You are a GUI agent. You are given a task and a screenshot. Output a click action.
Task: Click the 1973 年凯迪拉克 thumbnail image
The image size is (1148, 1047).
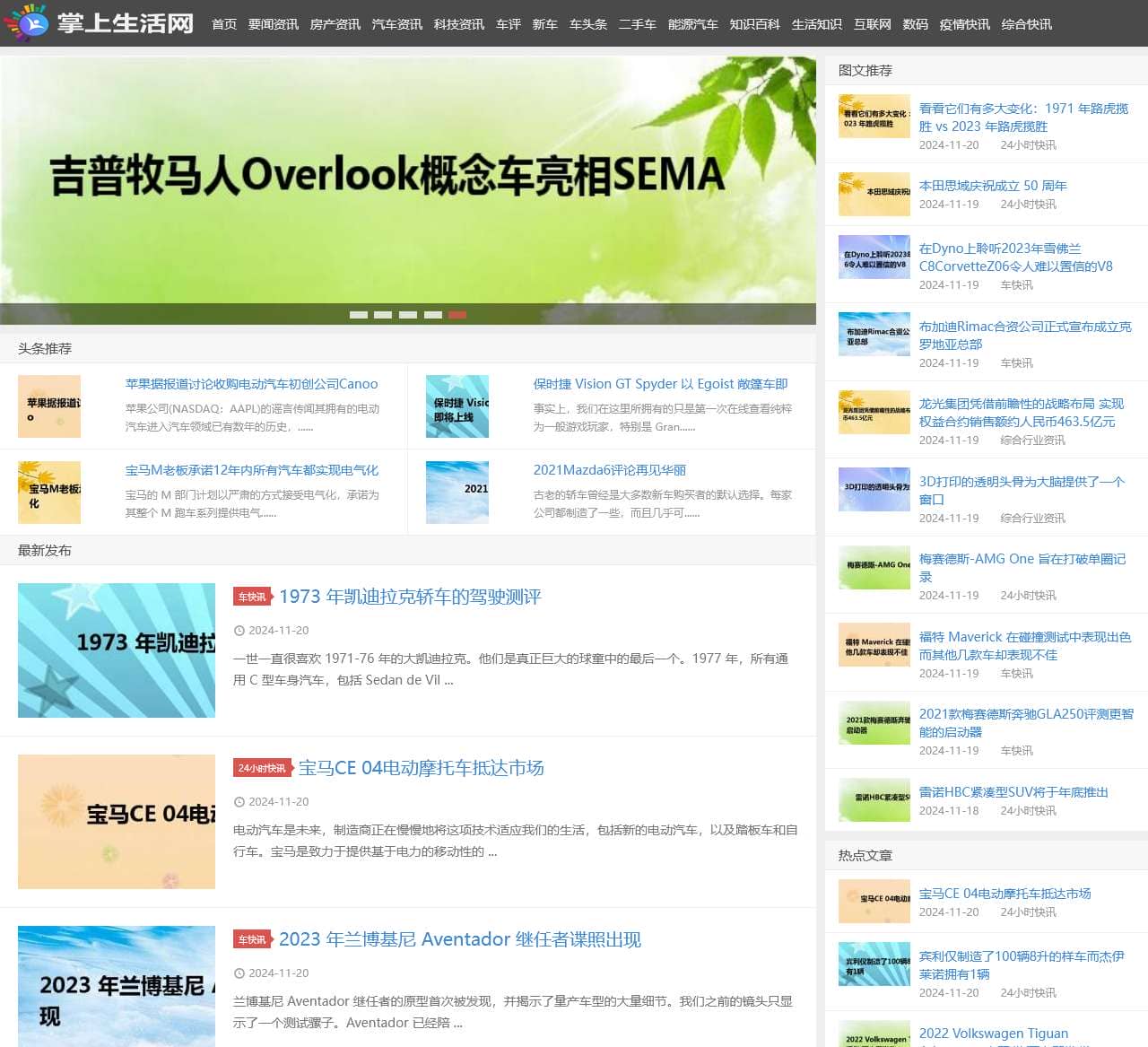pos(117,650)
